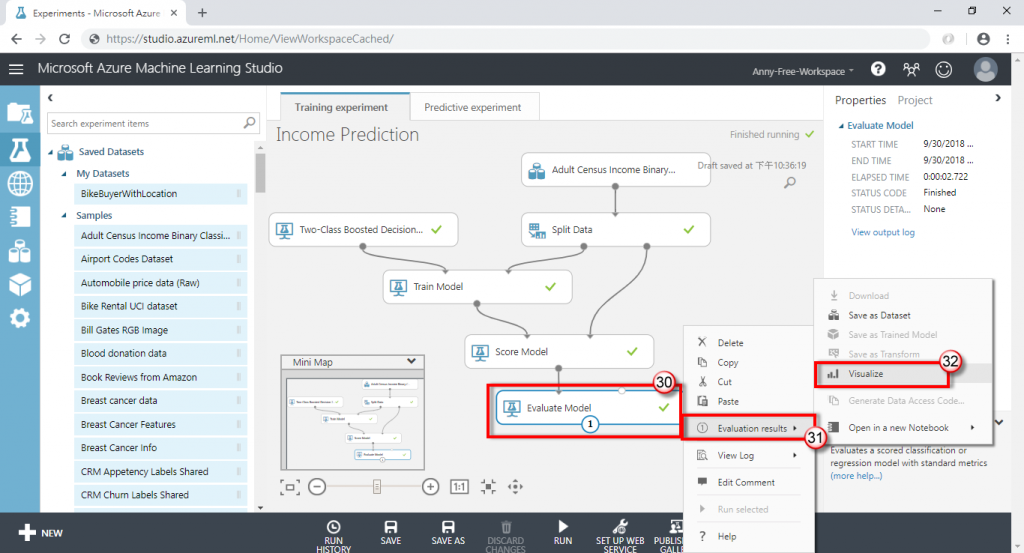Open the user account avatar
This screenshot has height=553, width=1024.
(985, 69)
